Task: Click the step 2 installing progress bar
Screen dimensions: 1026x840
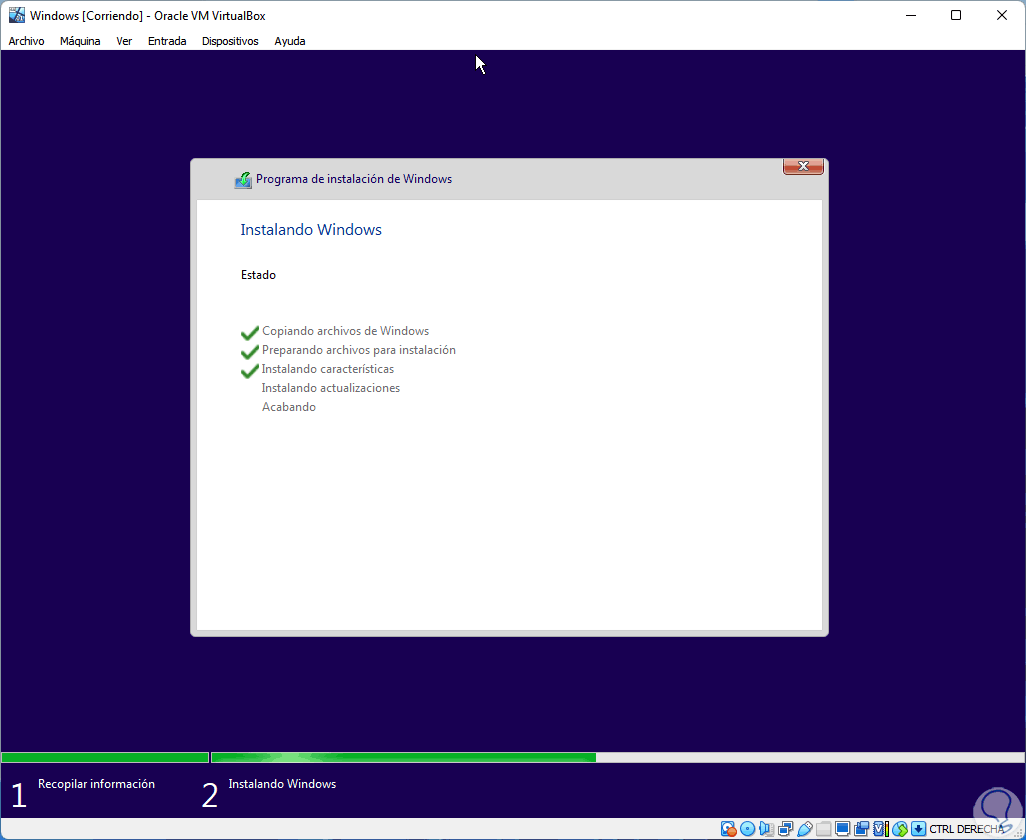Action: (x=618, y=758)
